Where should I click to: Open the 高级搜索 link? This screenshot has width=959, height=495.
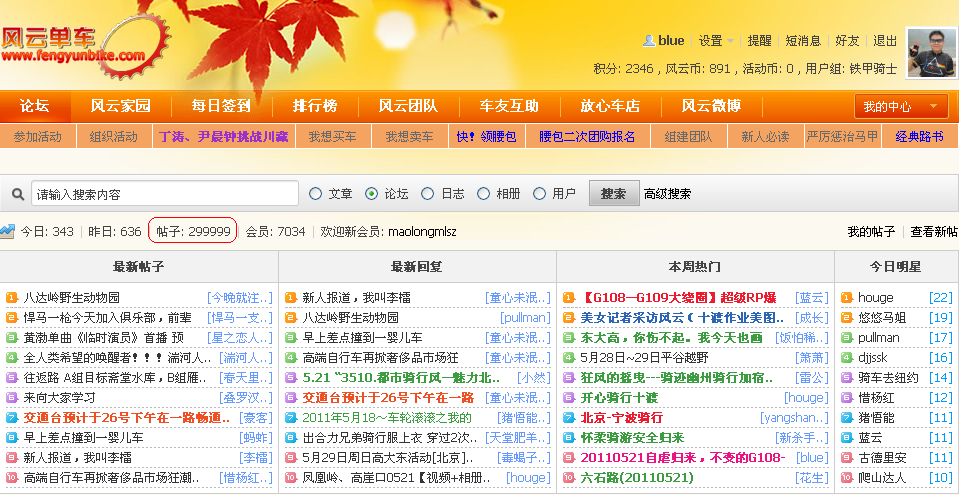tap(667, 194)
